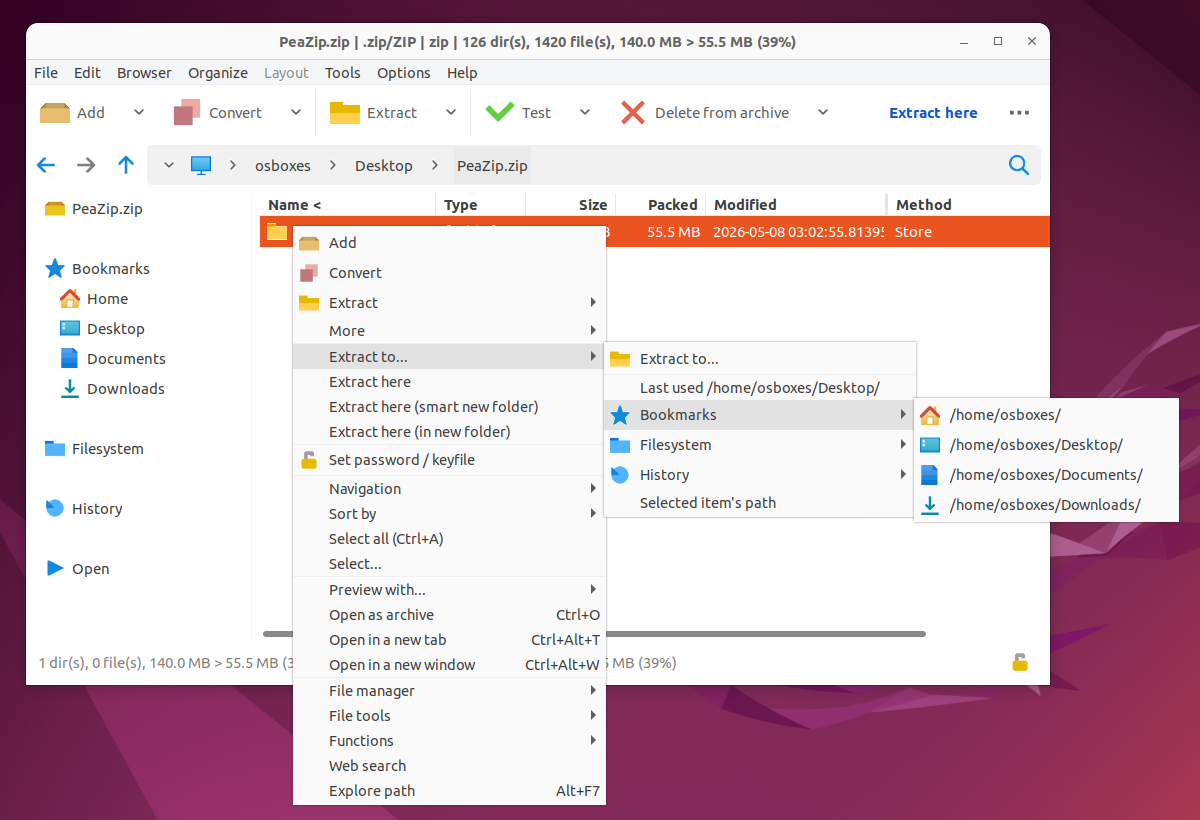Open the Convert button dropdown arrow
1200x820 pixels.
pyautogui.click(x=296, y=113)
